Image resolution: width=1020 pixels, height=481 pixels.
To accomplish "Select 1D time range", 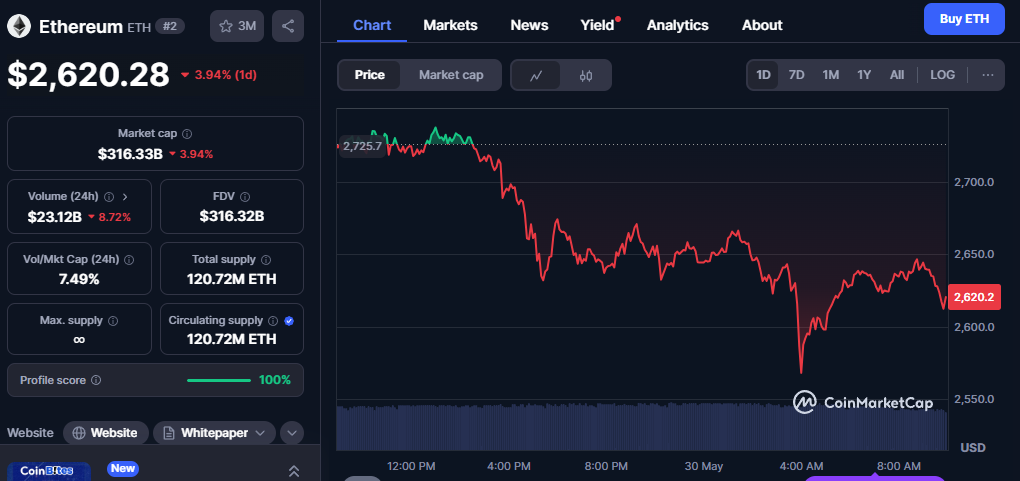I will tap(763, 75).
